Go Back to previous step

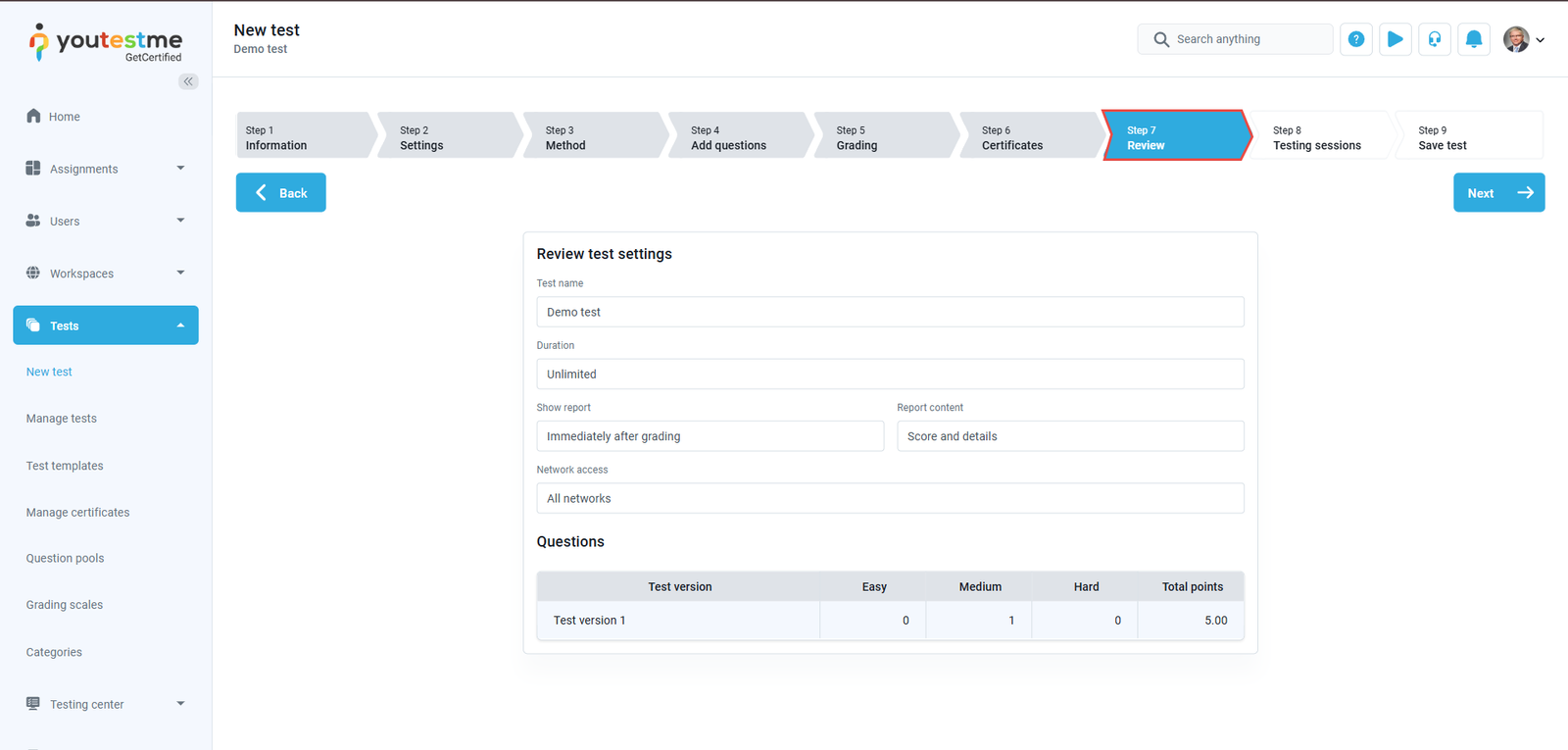tap(280, 193)
